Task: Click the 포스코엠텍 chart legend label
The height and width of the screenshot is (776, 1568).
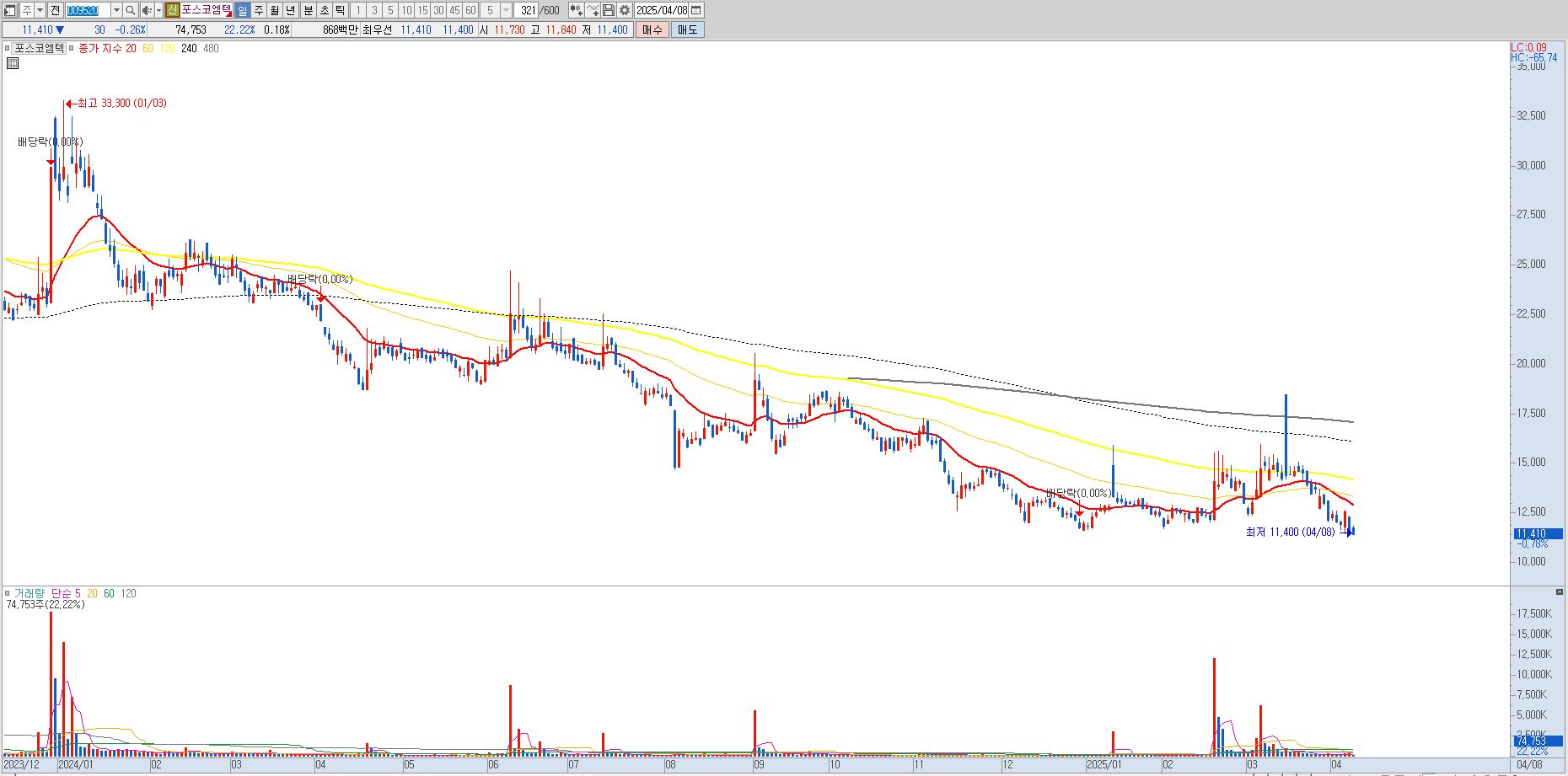Action: pyautogui.click(x=40, y=48)
